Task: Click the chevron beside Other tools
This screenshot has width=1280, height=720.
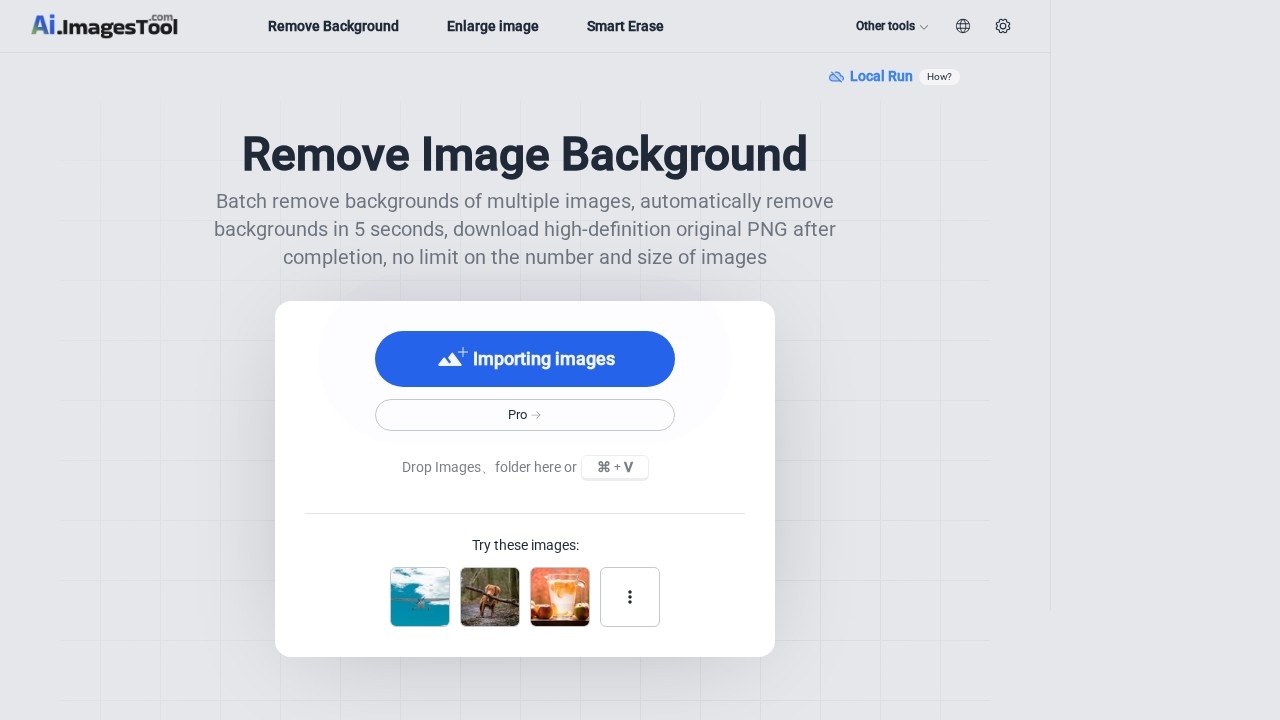Action: coord(924,27)
